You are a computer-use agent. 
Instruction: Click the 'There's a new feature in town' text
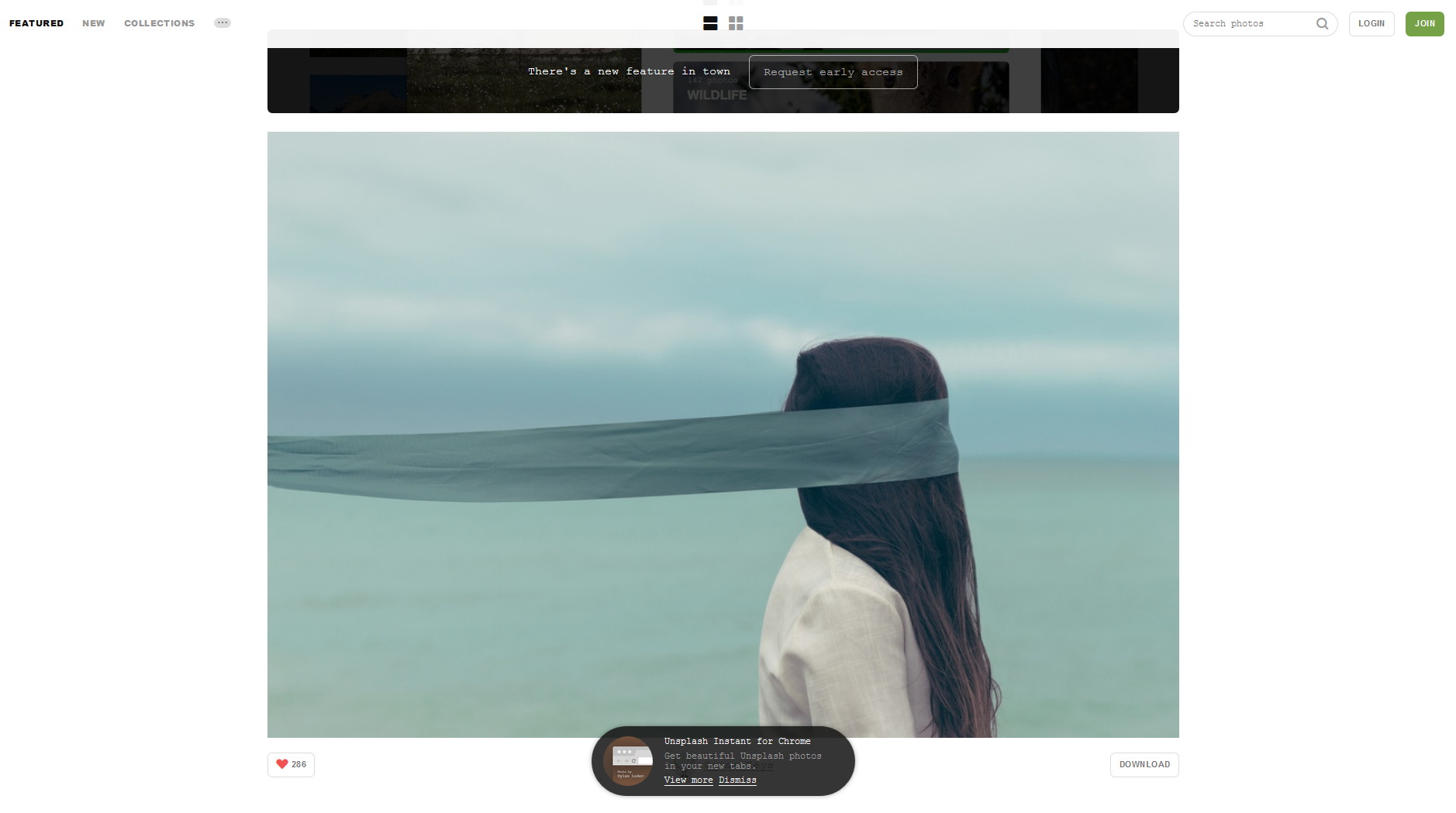click(629, 71)
